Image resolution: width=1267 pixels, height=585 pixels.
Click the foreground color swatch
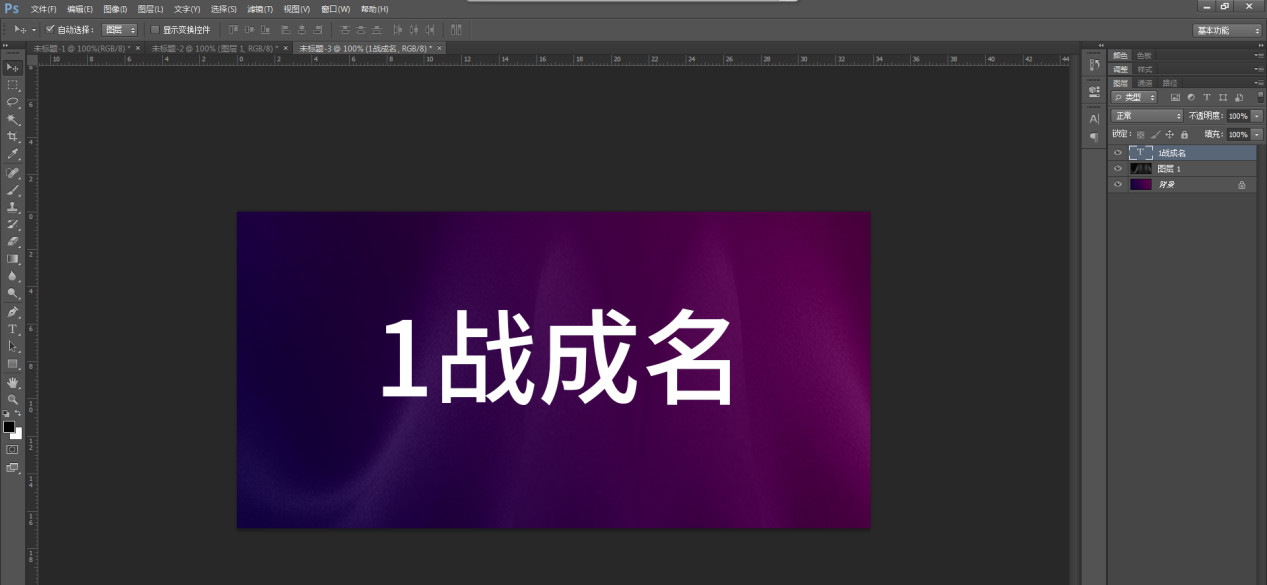pyautogui.click(x=9, y=427)
